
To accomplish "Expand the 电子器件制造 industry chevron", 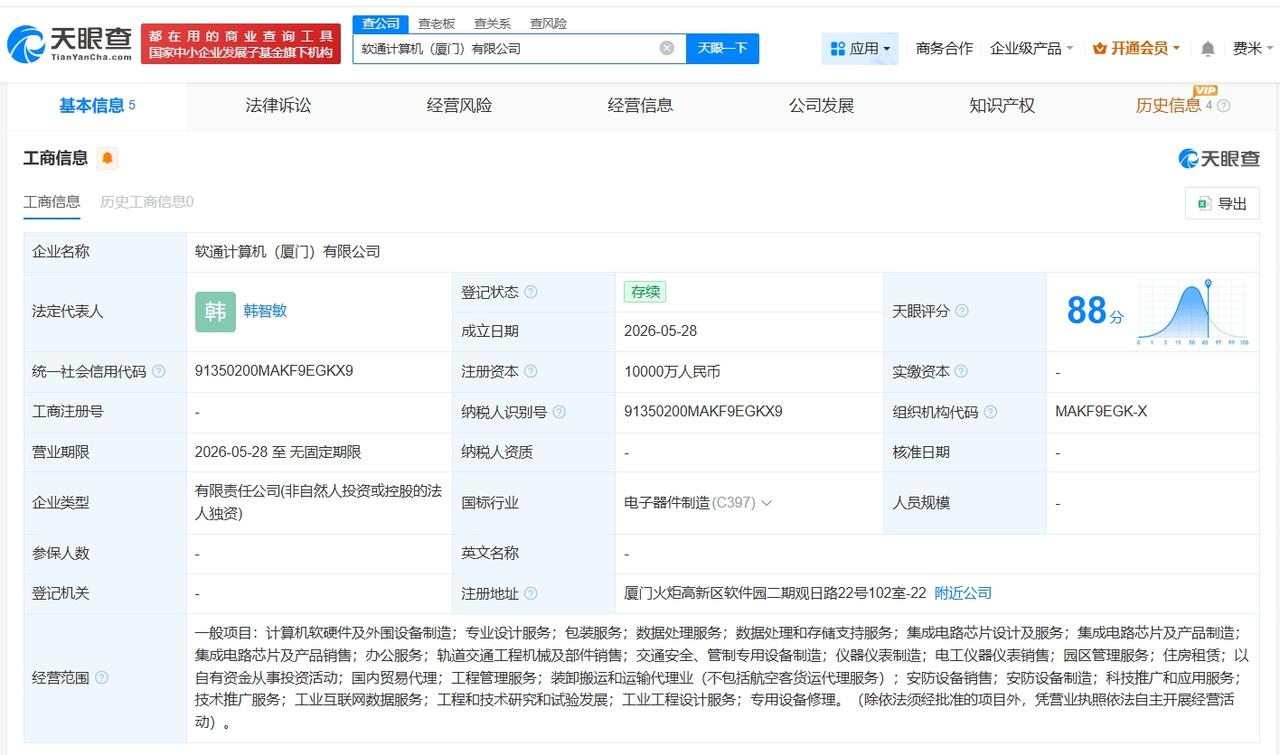I will tap(766, 503).
